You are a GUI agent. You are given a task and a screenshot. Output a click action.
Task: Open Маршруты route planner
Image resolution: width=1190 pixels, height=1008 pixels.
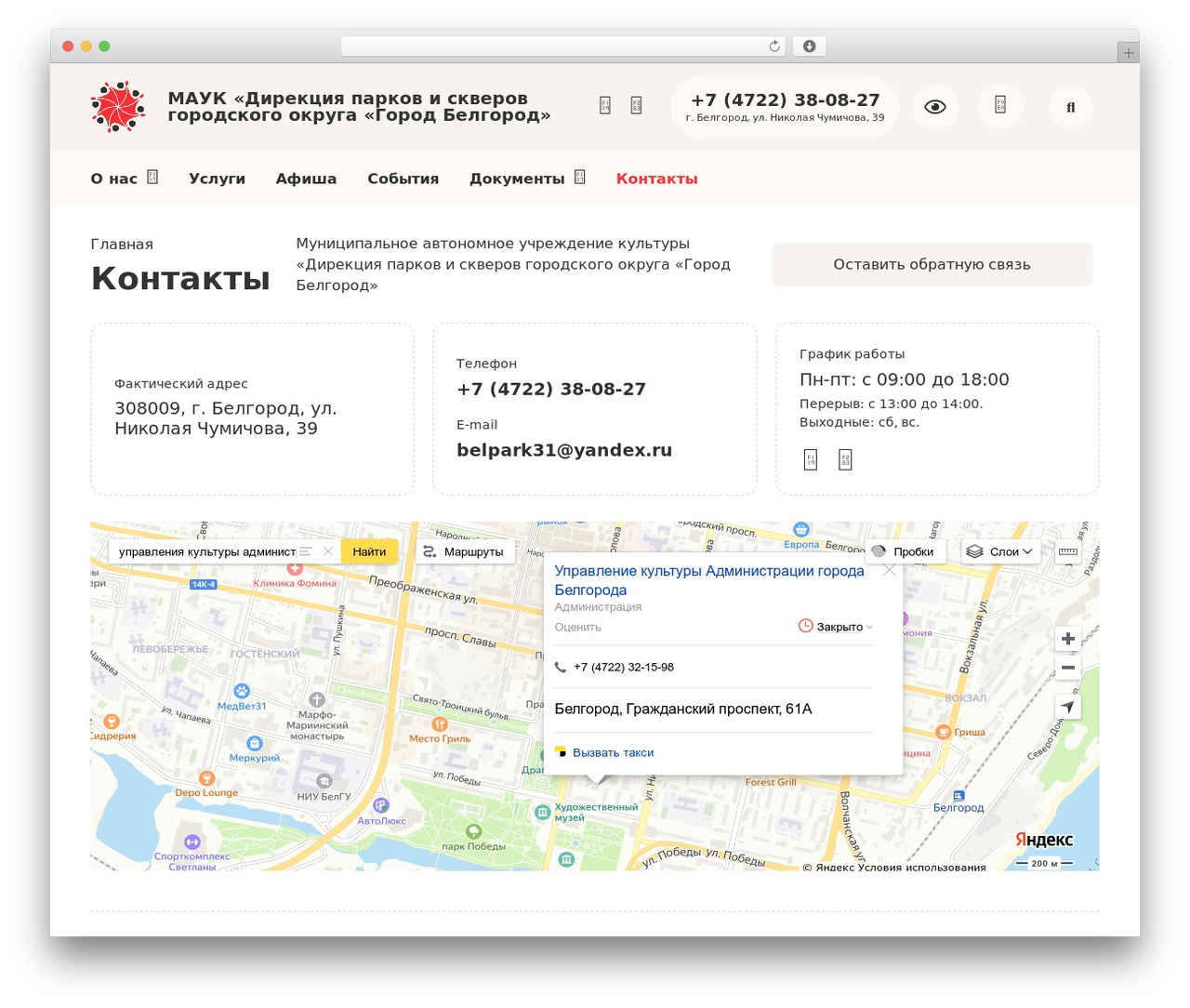point(464,551)
